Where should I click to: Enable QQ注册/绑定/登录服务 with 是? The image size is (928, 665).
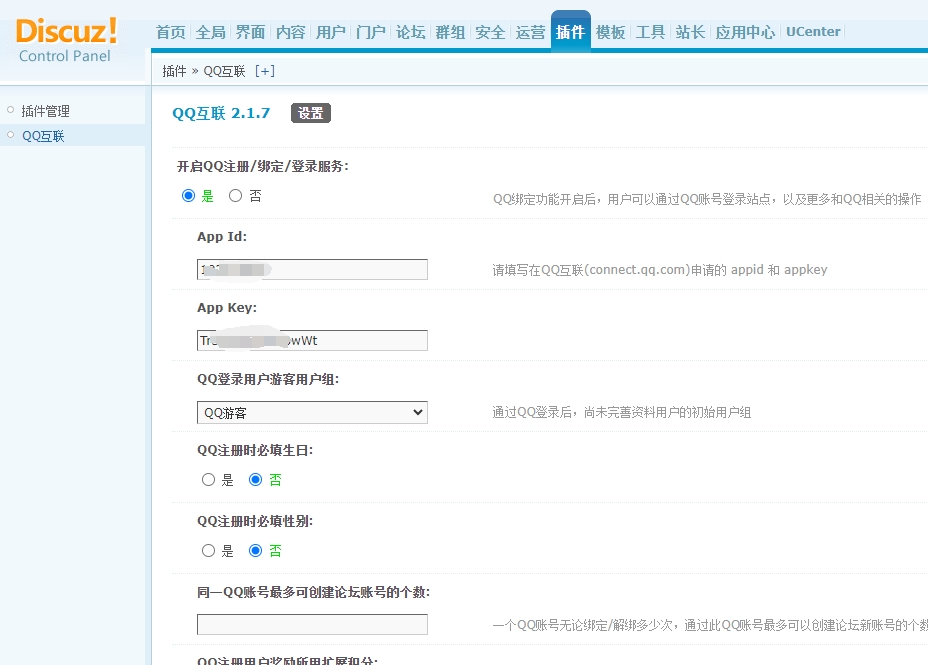pyautogui.click(x=188, y=196)
